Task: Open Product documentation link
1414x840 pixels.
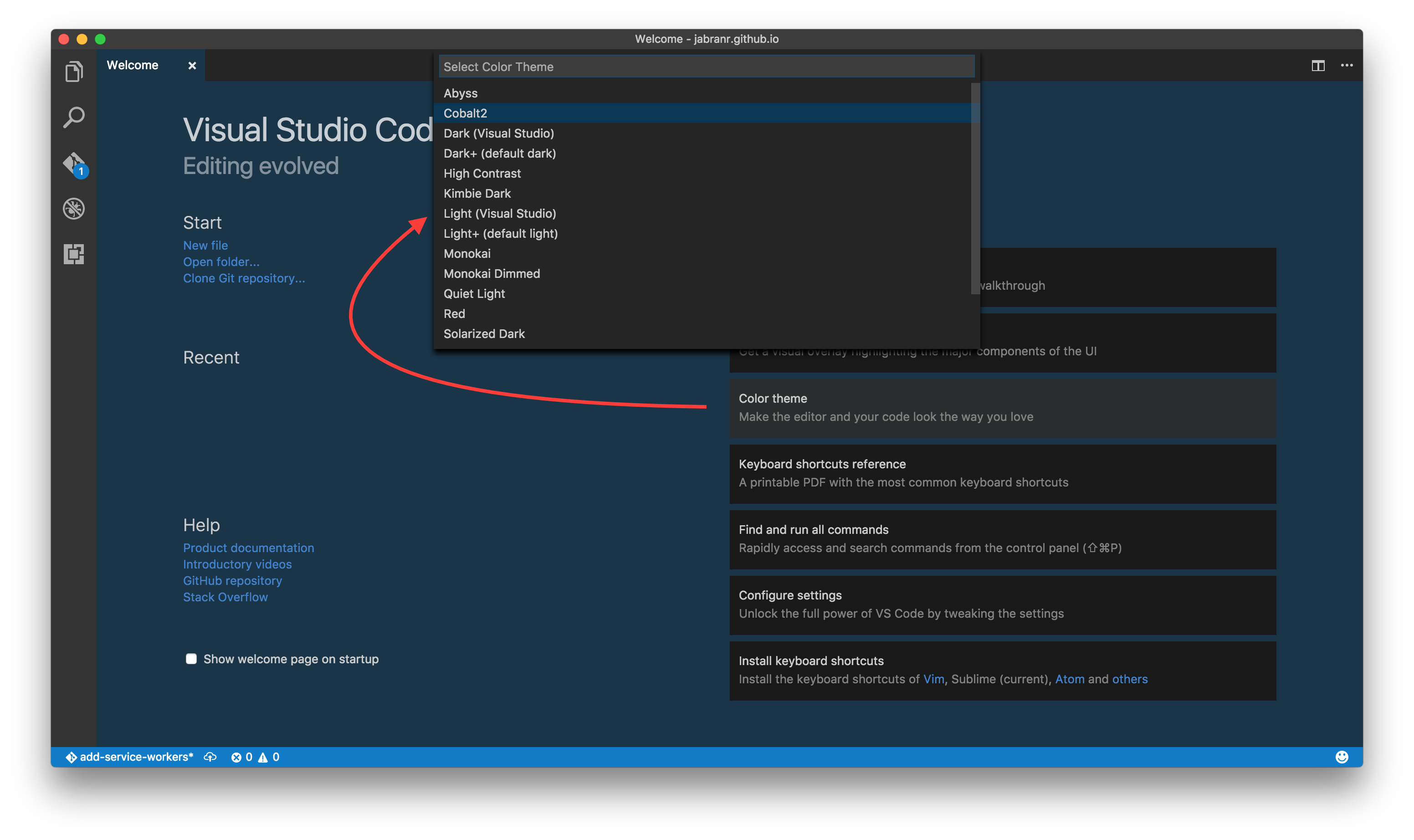Action: click(248, 548)
